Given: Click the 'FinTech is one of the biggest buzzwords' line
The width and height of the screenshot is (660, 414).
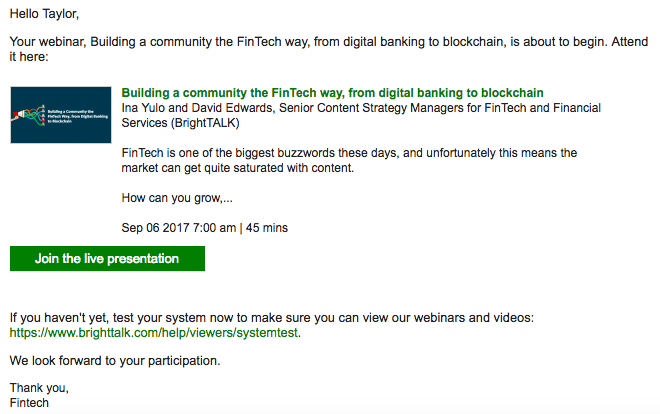Looking at the screenshot, I should 349,153.
